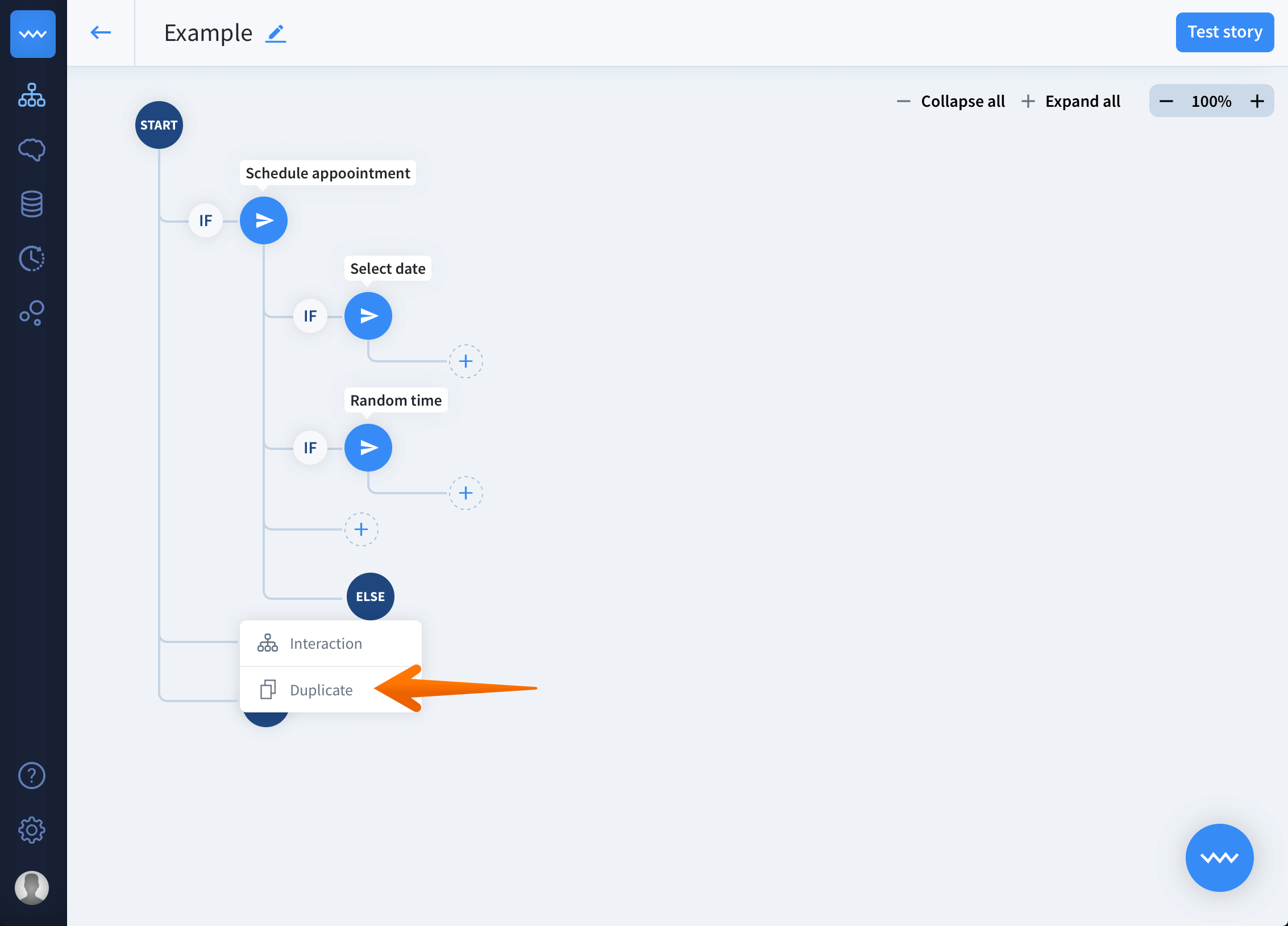Select the Schedule appointment bot response node

click(264, 220)
